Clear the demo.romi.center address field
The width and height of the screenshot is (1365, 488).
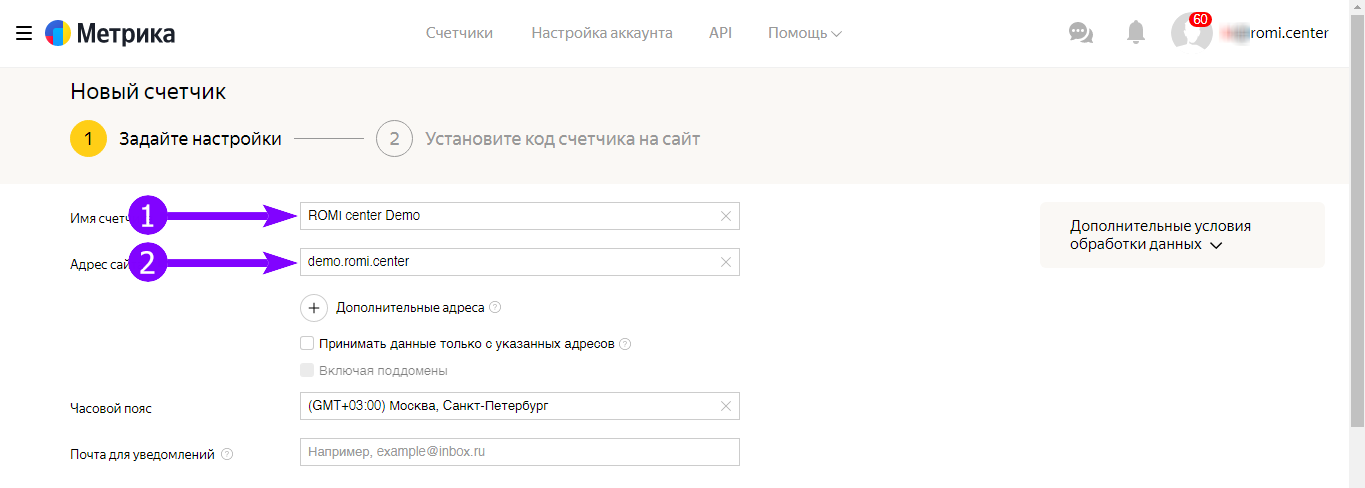(x=726, y=262)
